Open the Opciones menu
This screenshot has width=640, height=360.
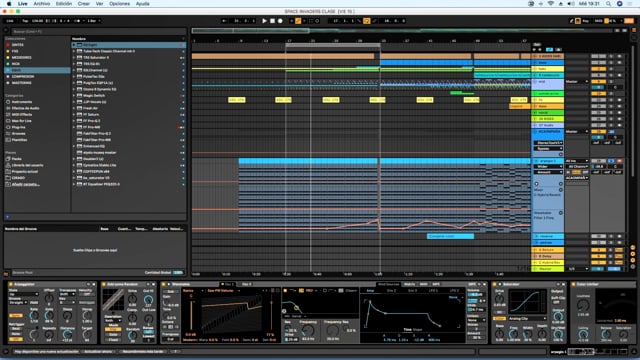[x=119, y=4]
